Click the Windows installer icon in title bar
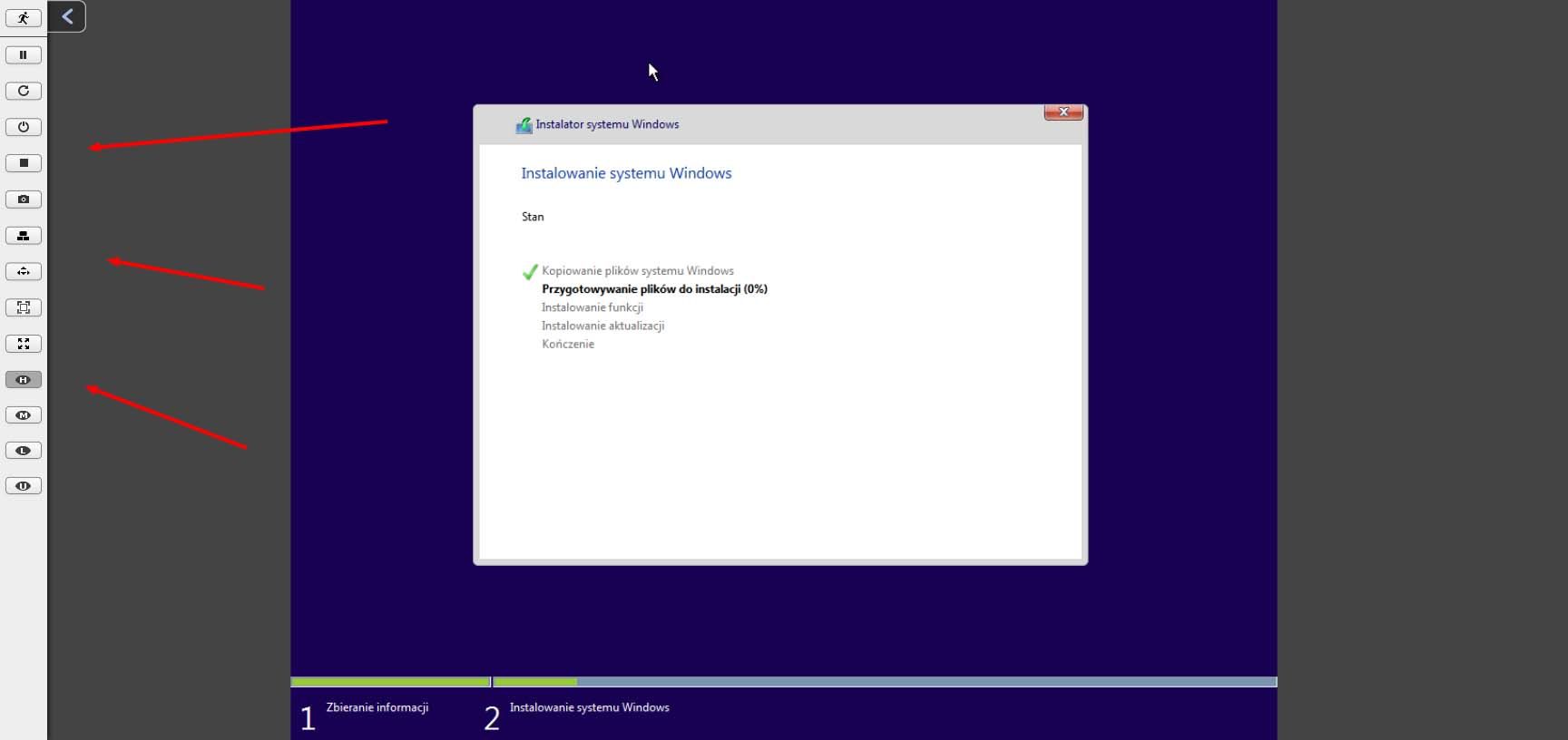1568x740 pixels. 524,125
